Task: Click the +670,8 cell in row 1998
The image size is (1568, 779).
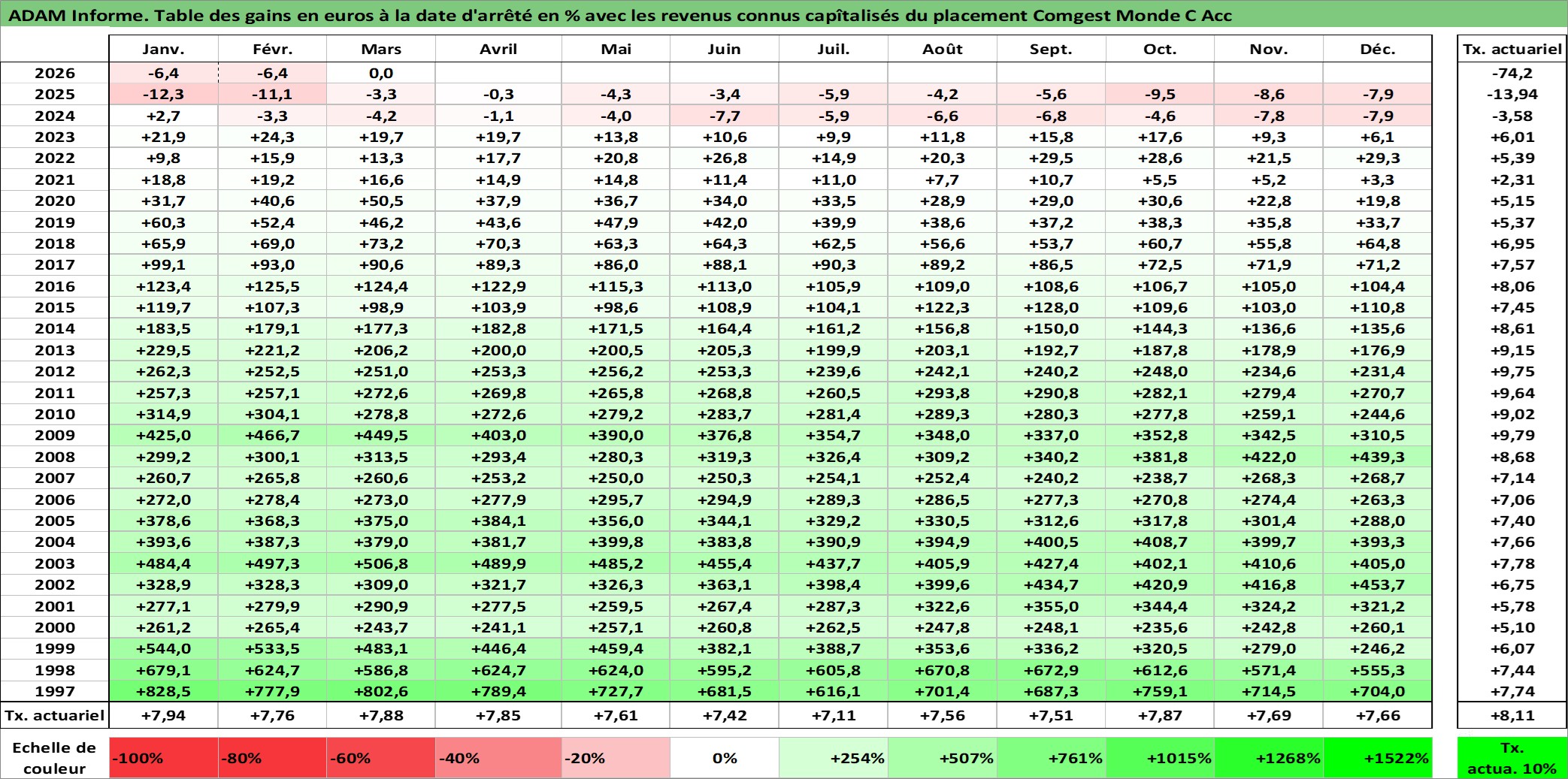Action: pos(943,670)
